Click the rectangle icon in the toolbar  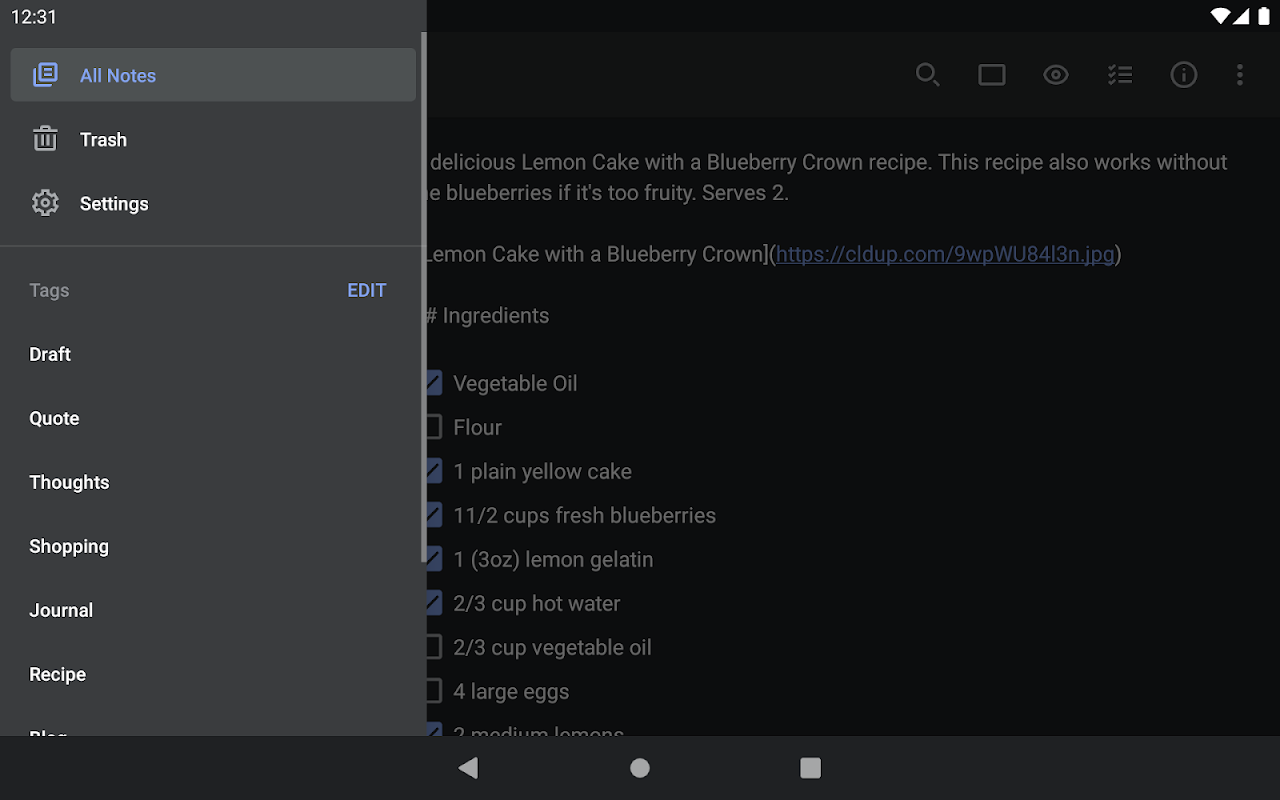991,74
